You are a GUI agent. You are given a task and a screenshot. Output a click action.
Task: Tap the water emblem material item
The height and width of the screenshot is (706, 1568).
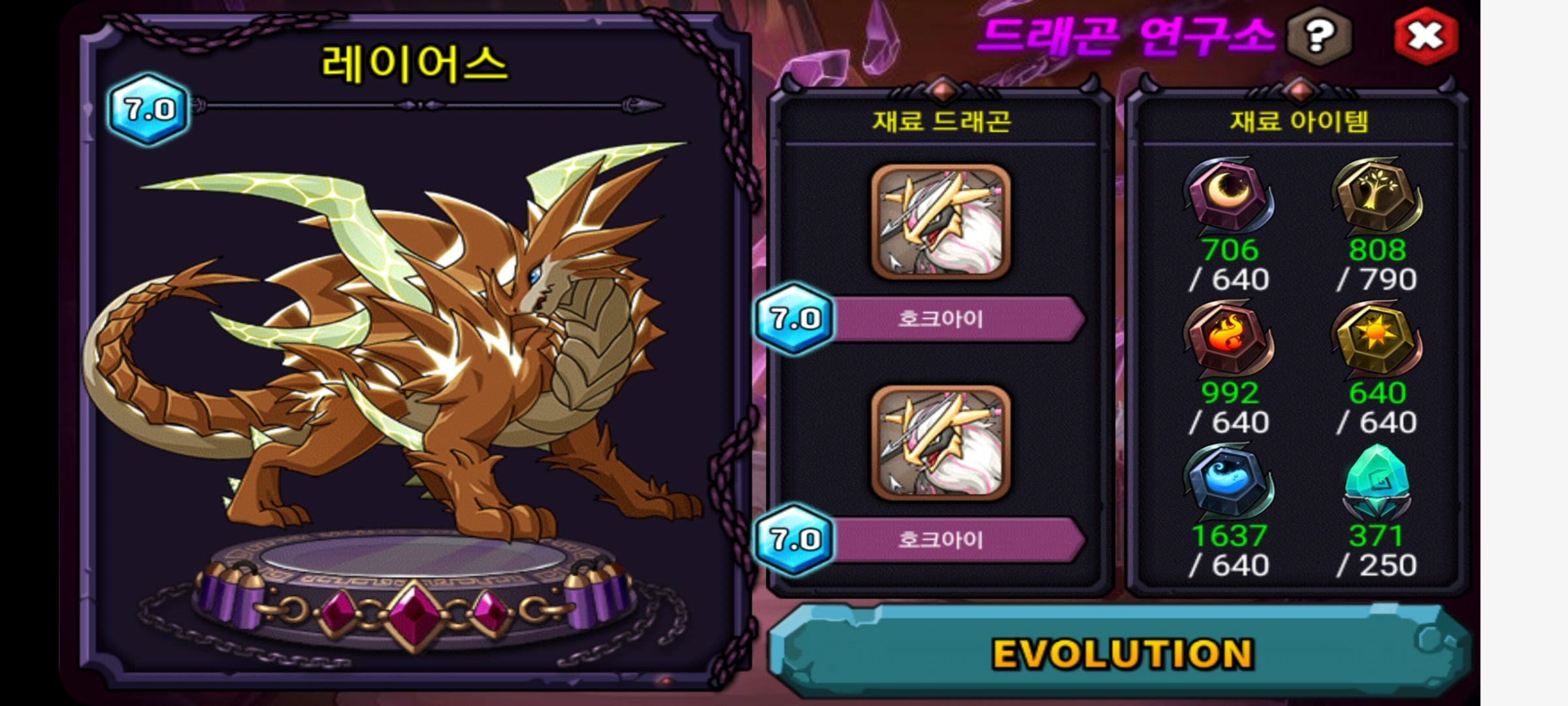[1228, 481]
